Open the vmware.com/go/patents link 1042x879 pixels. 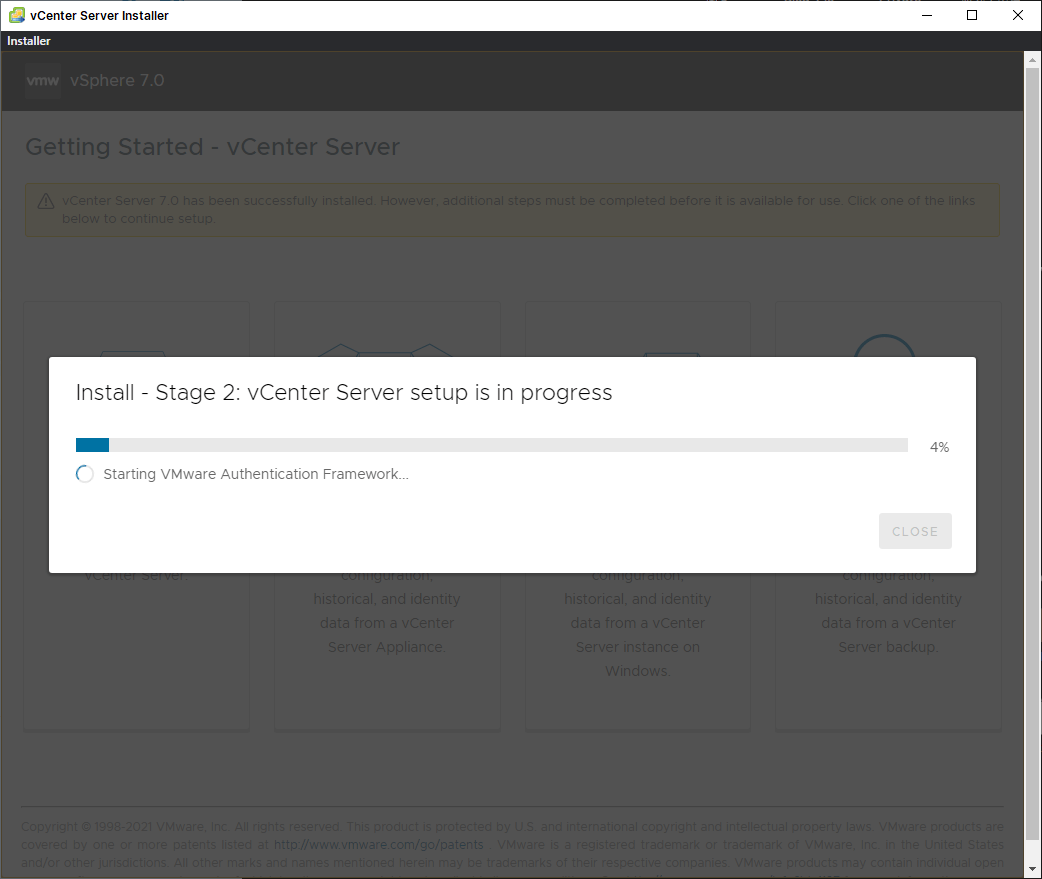point(378,844)
